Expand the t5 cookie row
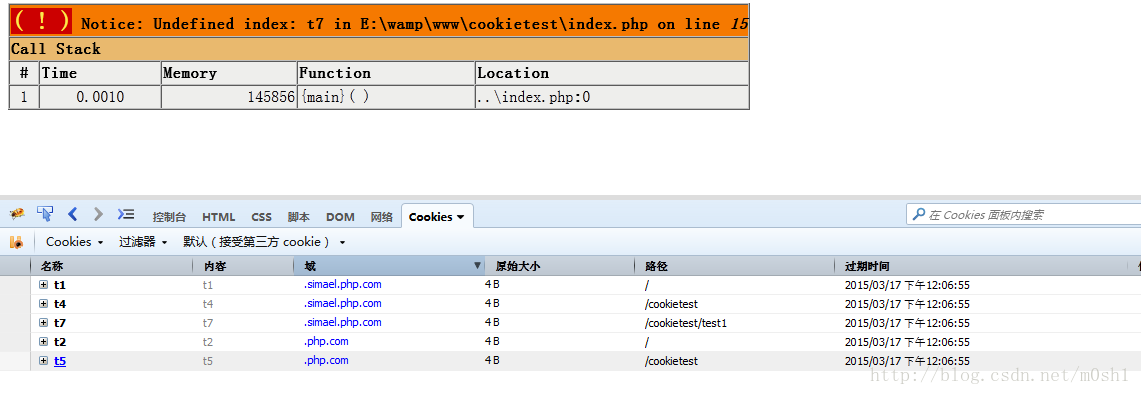This screenshot has width=1141, height=395. pos(44,361)
